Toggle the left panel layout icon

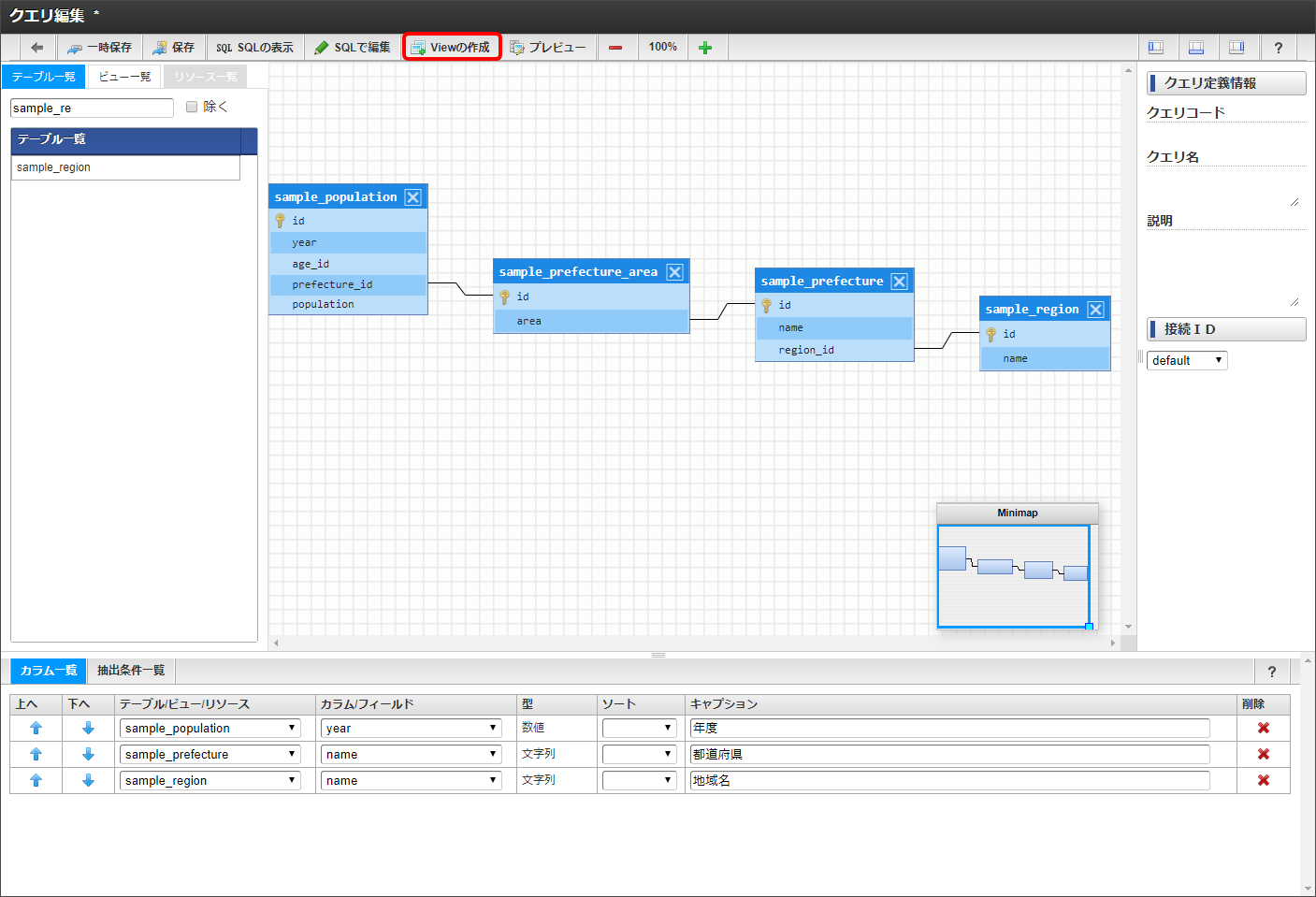pyautogui.click(x=1156, y=48)
